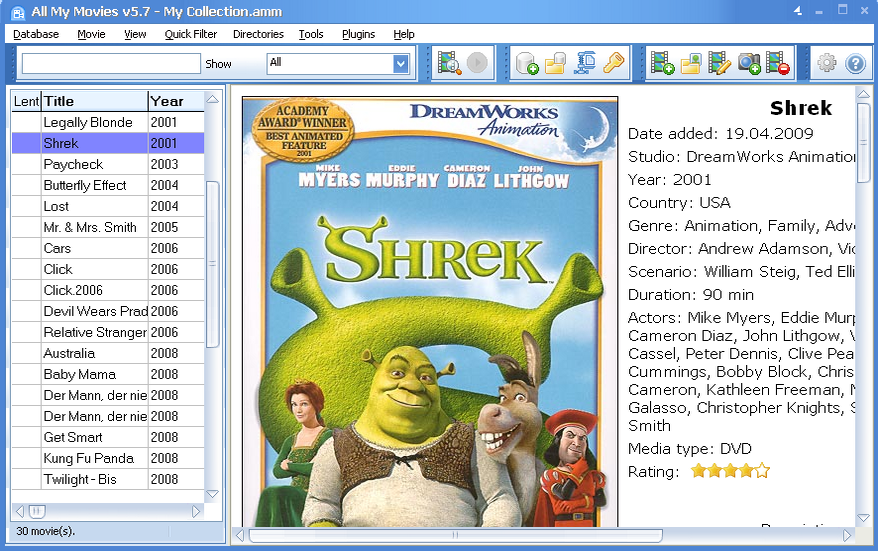
Task: Open a database via the folder-cylinder icon
Action: [555, 63]
